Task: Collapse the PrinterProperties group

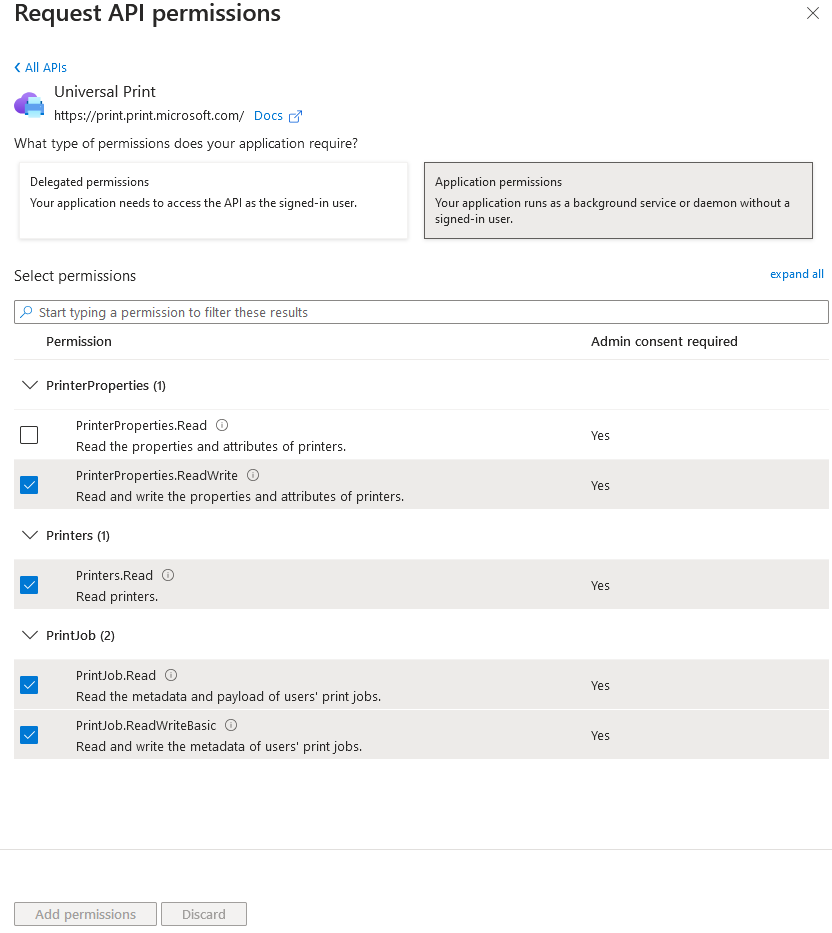Action: 29,385
